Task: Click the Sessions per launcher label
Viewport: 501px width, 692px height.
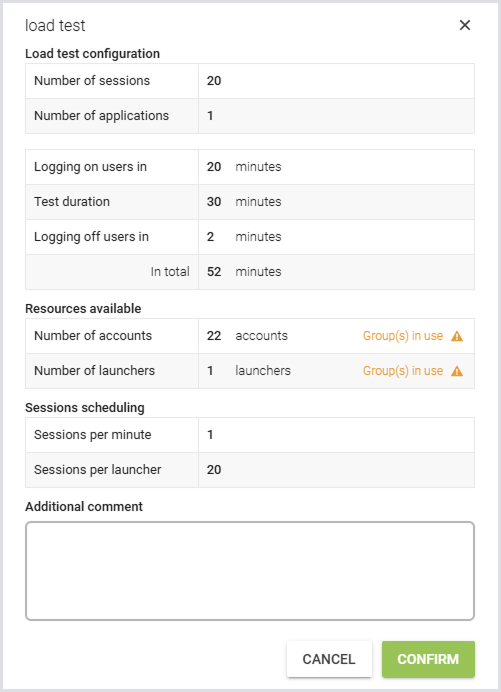Action: pos(98,470)
